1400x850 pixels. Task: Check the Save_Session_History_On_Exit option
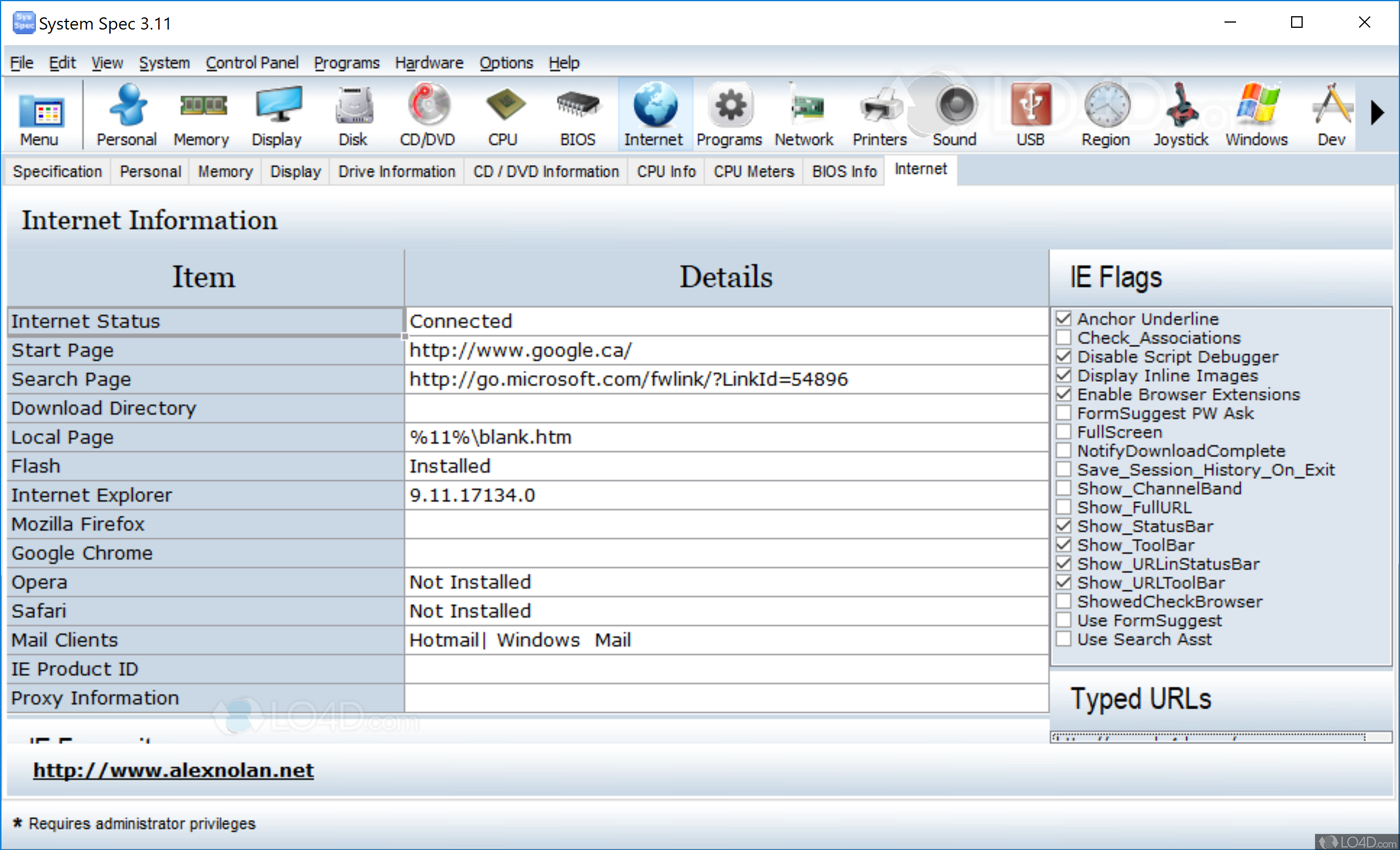tap(1063, 469)
